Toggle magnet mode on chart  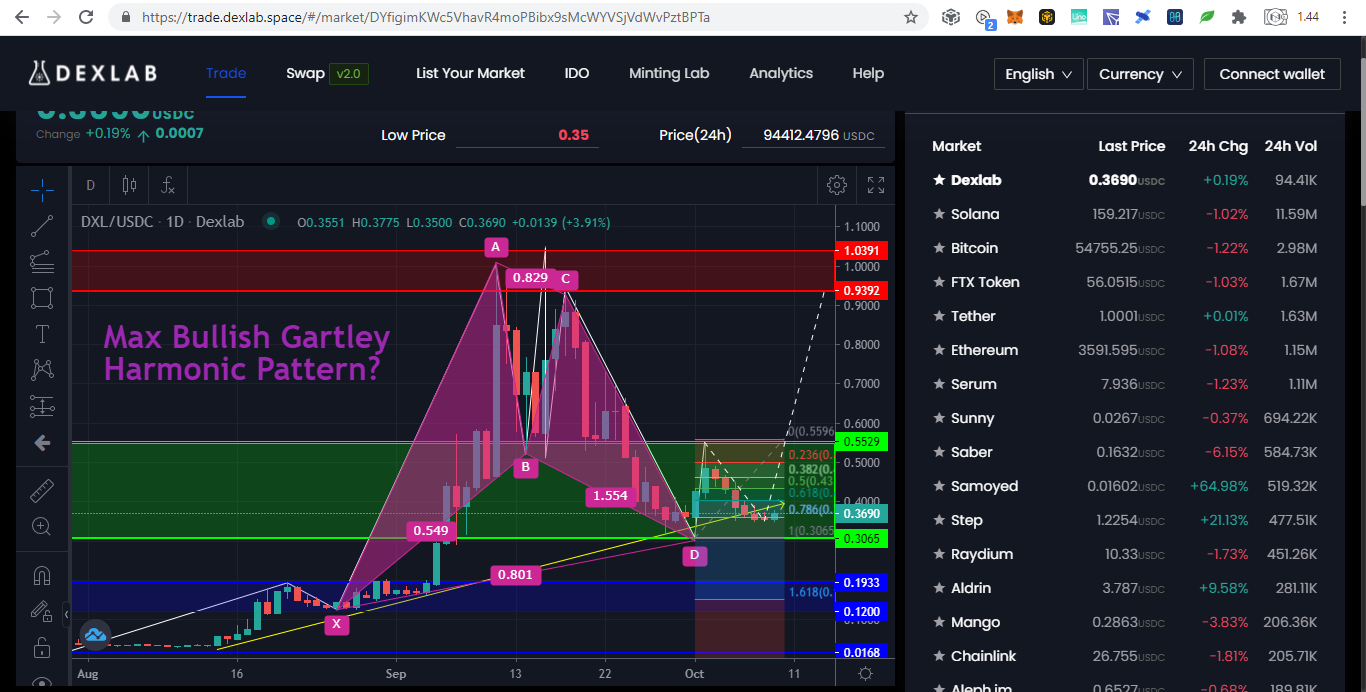click(42, 576)
